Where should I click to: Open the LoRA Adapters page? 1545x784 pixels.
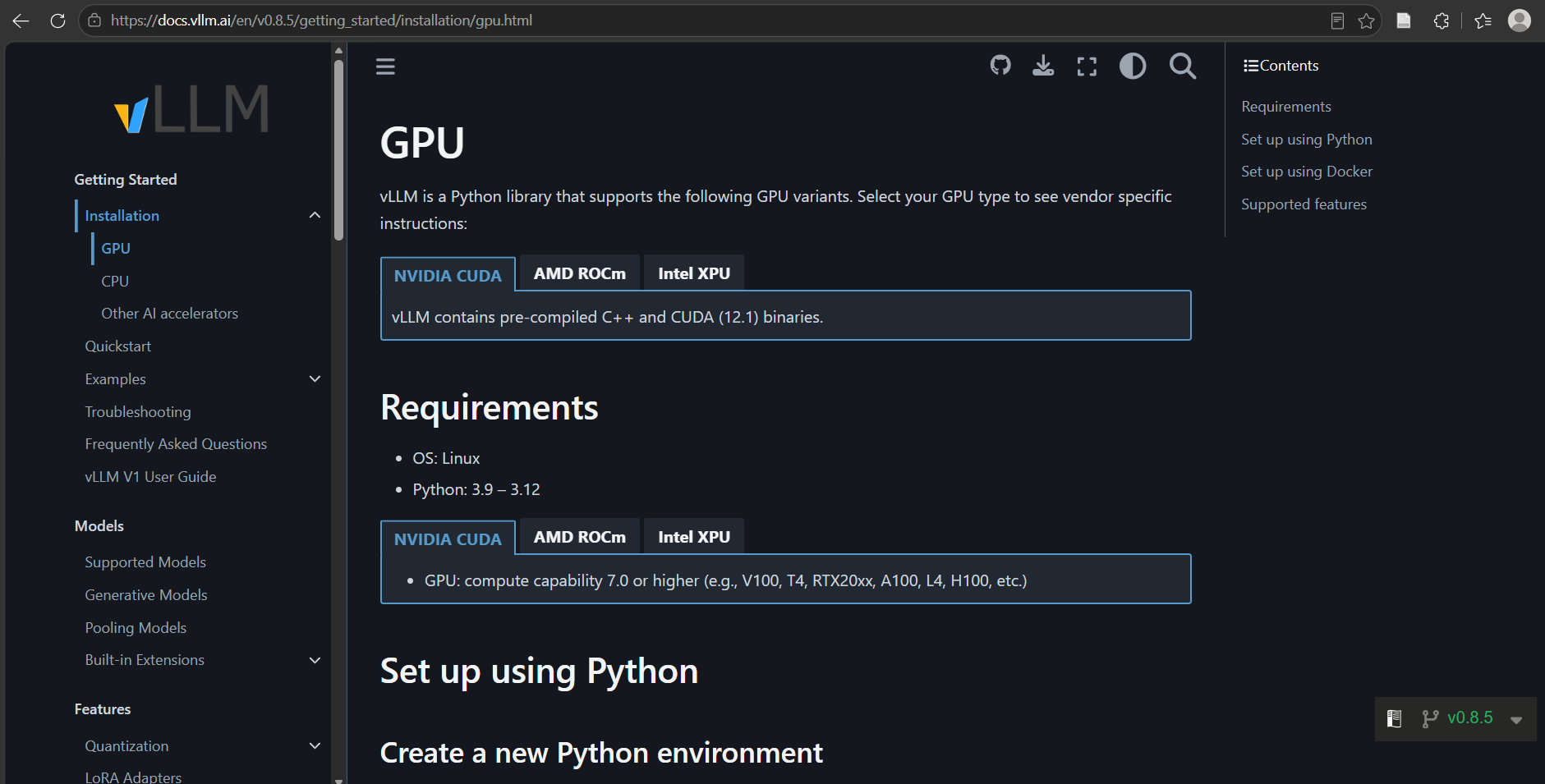[x=133, y=777]
